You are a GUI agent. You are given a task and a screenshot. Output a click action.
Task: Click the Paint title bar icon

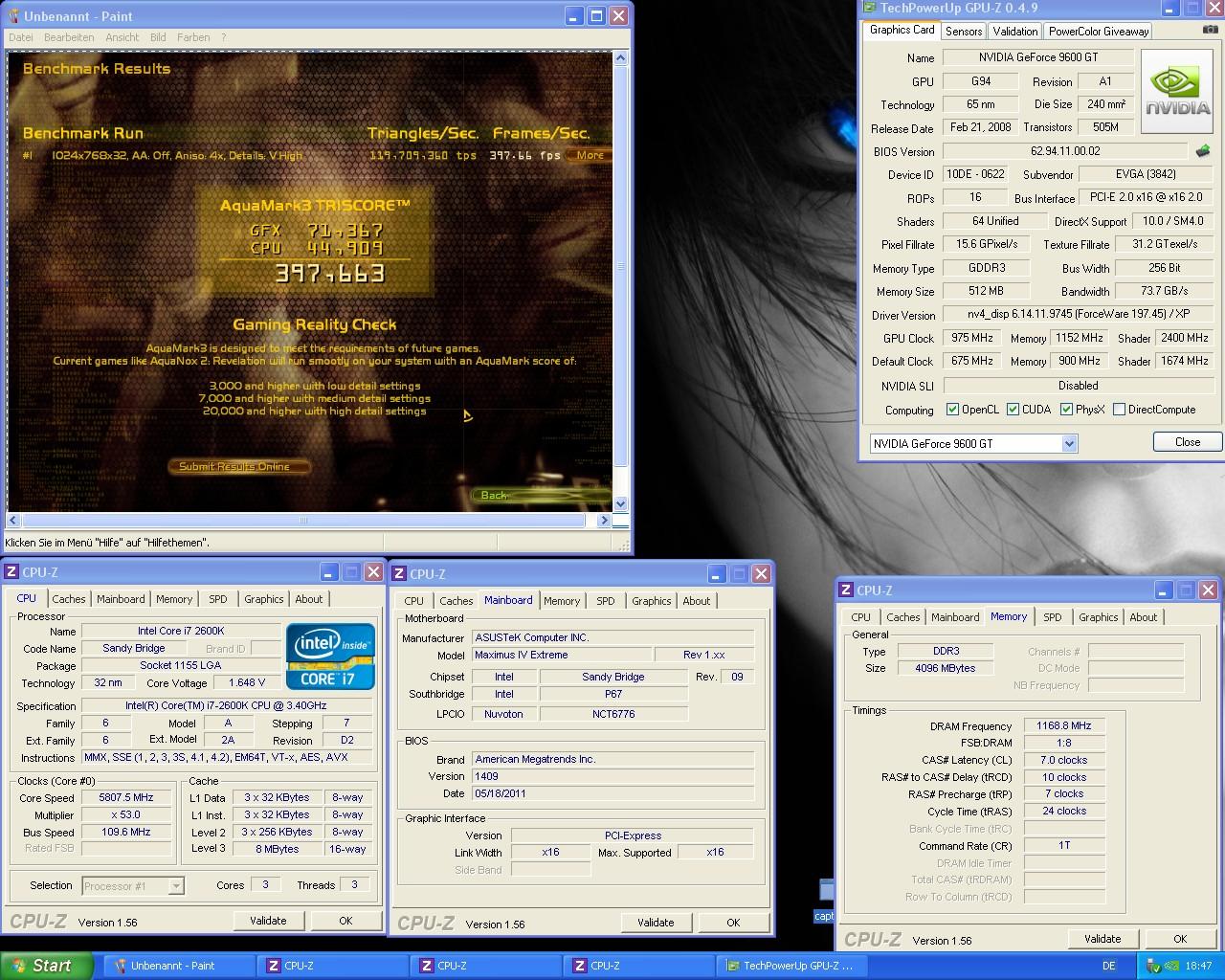(x=12, y=16)
